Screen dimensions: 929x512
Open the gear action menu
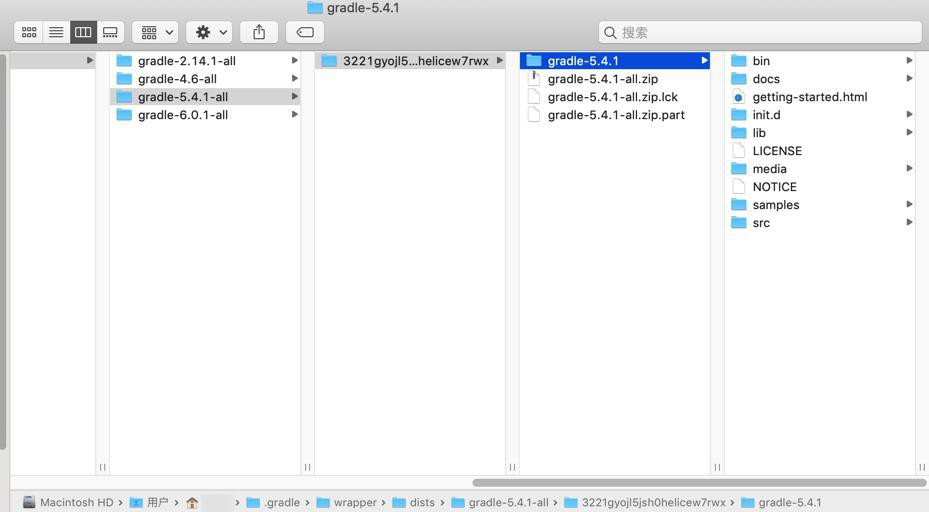point(209,32)
